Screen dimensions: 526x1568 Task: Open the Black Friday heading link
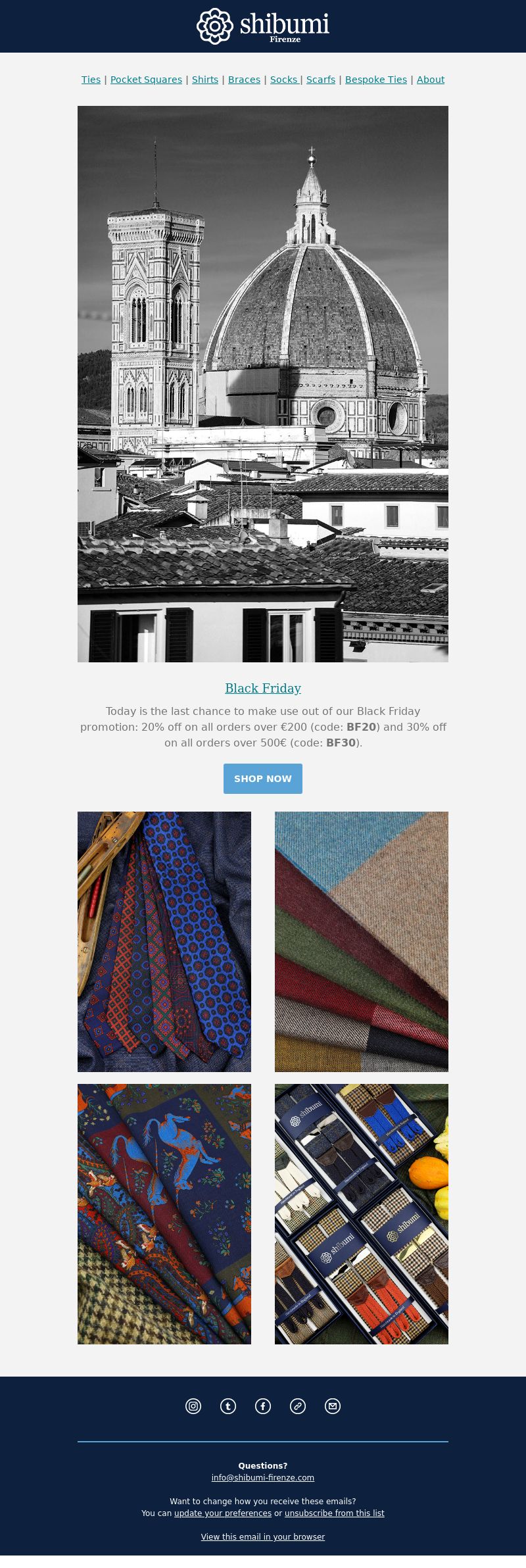tap(263, 688)
